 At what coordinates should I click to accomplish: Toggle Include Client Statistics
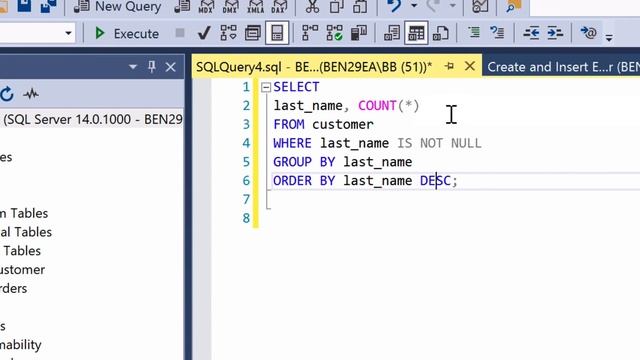click(359, 33)
